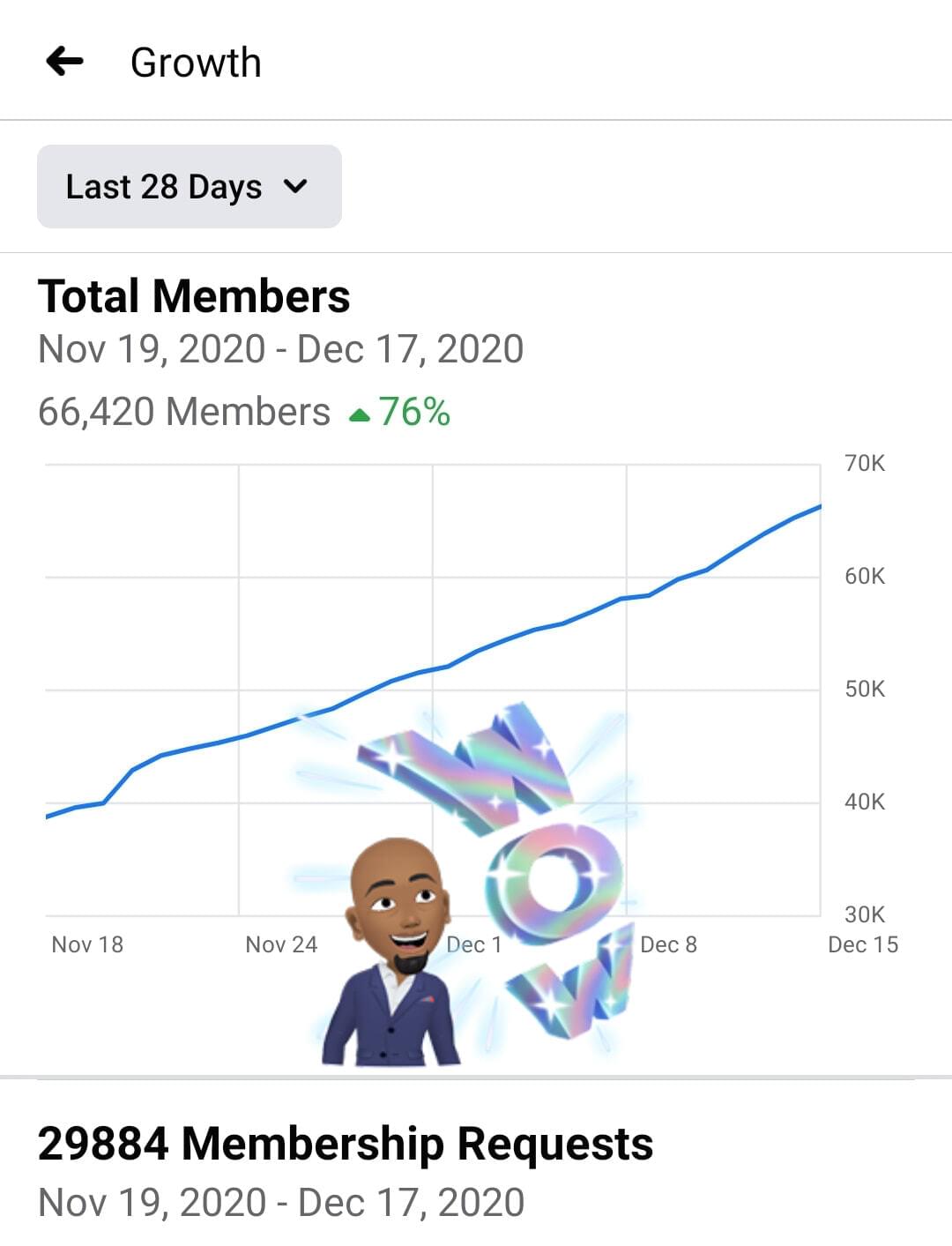Click the Nov 18 axis label

87,944
